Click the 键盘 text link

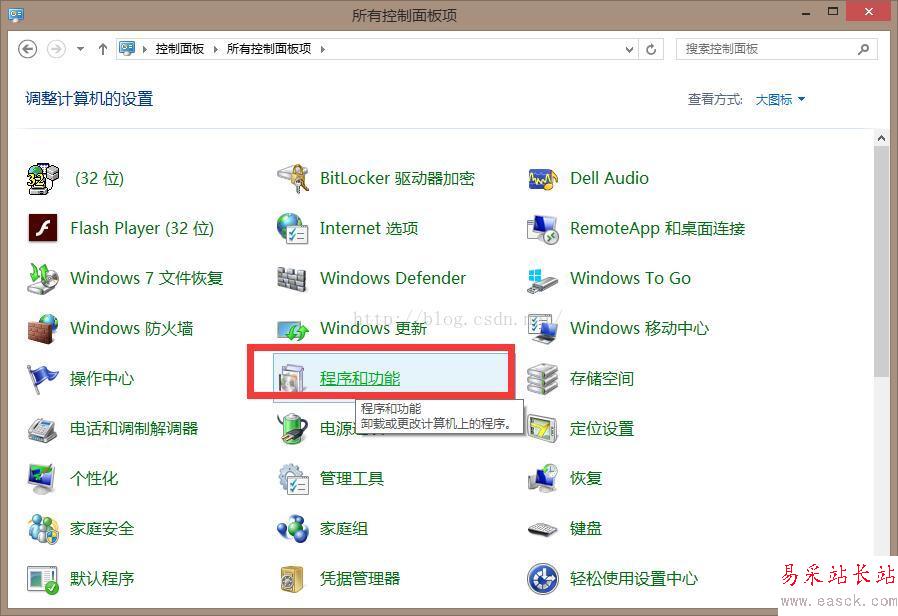pyautogui.click(x=586, y=528)
